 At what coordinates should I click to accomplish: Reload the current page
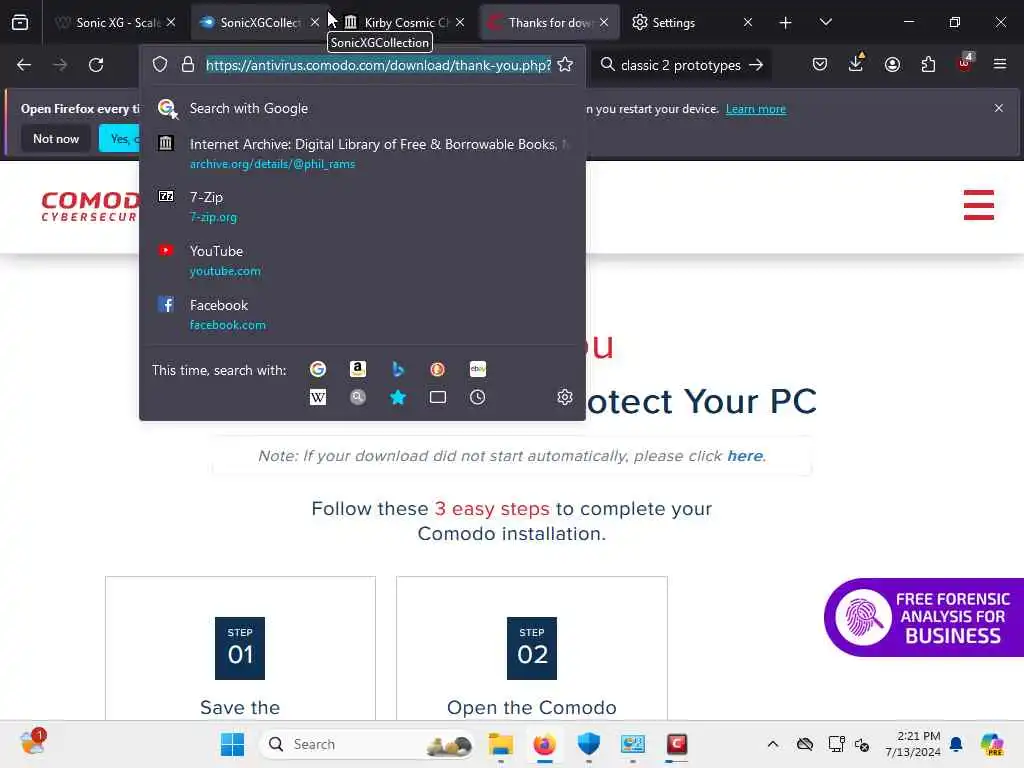[96, 65]
